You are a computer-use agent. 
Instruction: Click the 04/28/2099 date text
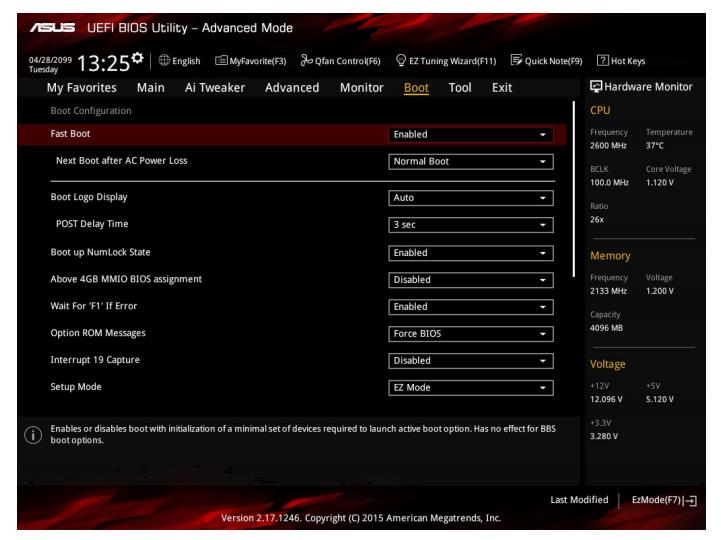(50, 60)
